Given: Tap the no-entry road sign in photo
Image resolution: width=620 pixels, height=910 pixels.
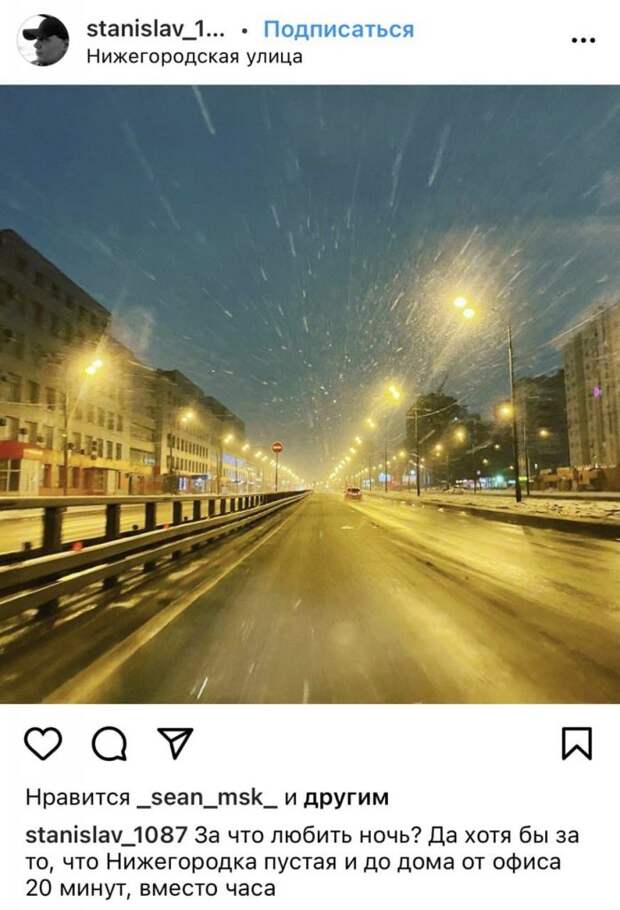Looking at the screenshot, I should pyautogui.click(x=277, y=447).
